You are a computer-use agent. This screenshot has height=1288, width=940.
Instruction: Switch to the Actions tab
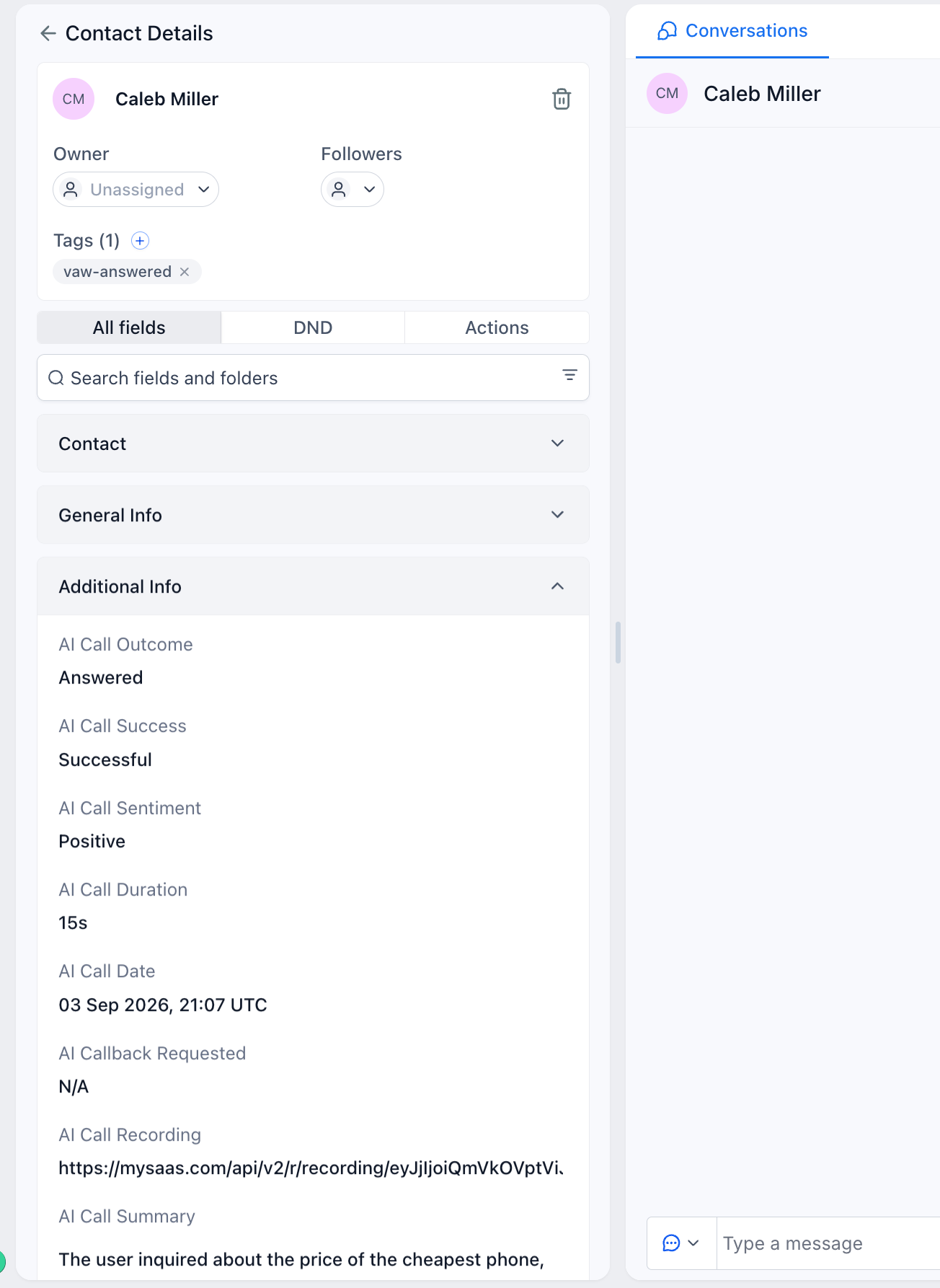click(x=497, y=327)
